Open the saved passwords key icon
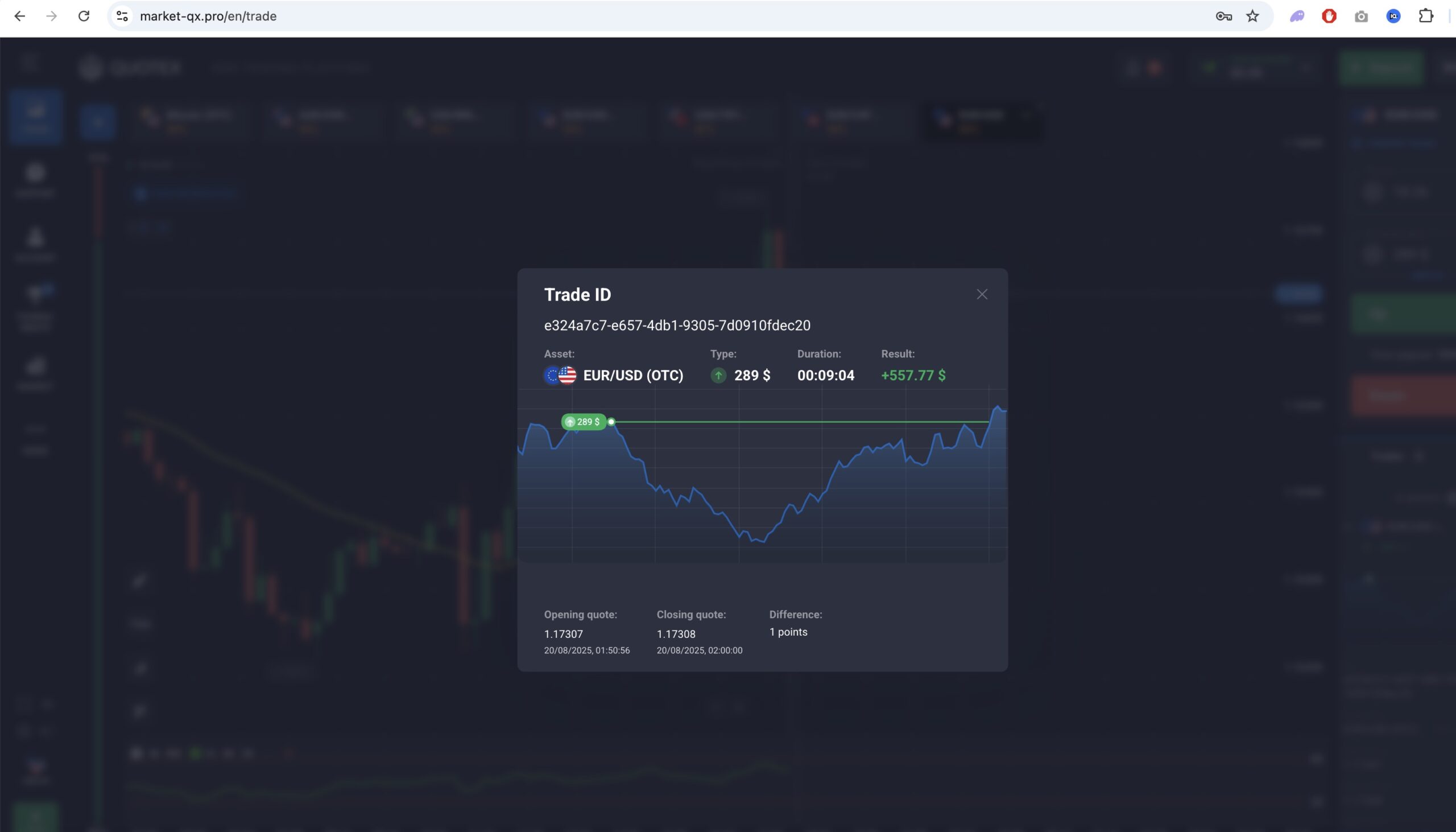This screenshot has width=1456, height=832. coord(1223,16)
